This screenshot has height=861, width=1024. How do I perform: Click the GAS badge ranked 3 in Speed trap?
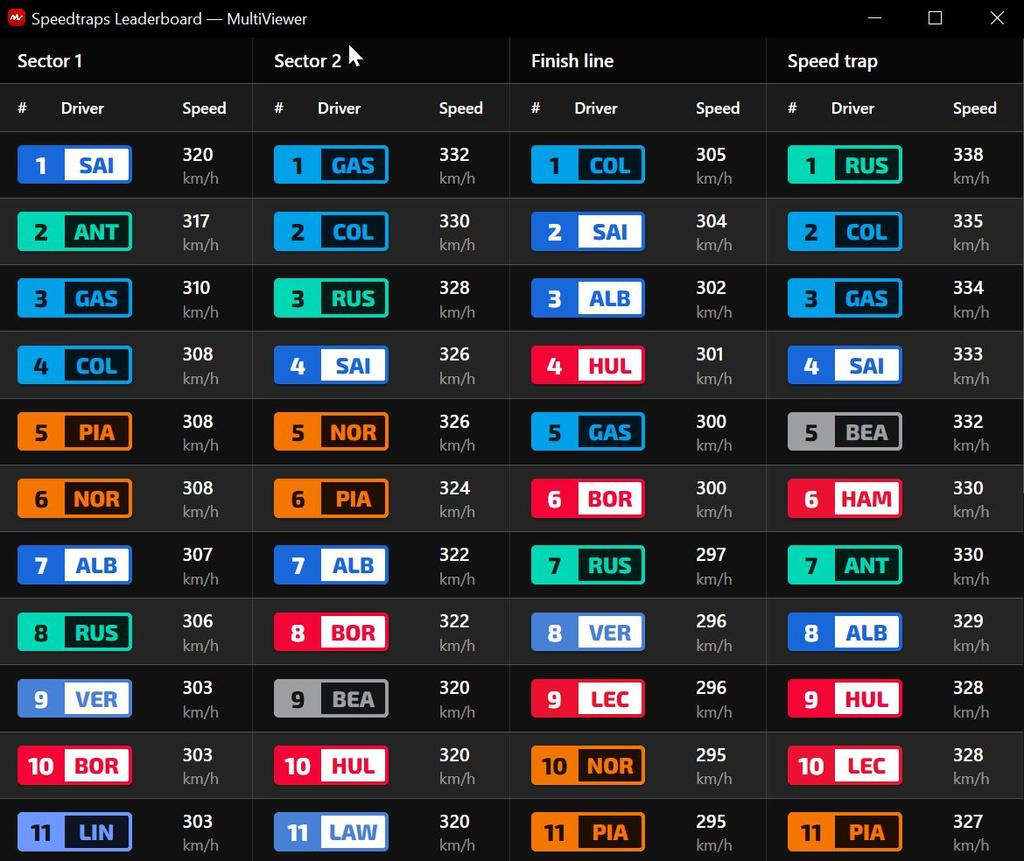(844, 298)
